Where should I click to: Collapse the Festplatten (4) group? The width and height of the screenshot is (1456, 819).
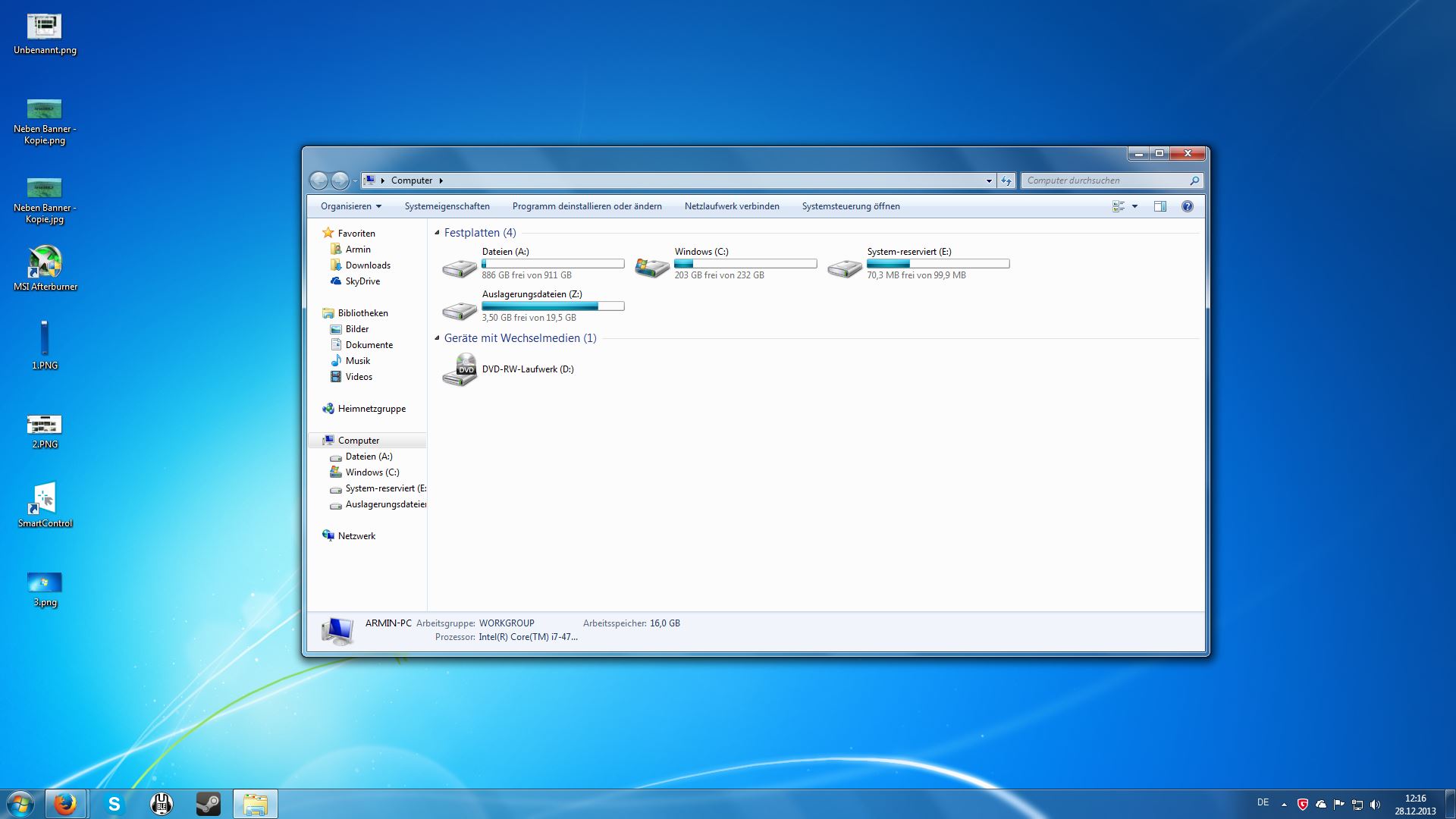coord(437,233)
